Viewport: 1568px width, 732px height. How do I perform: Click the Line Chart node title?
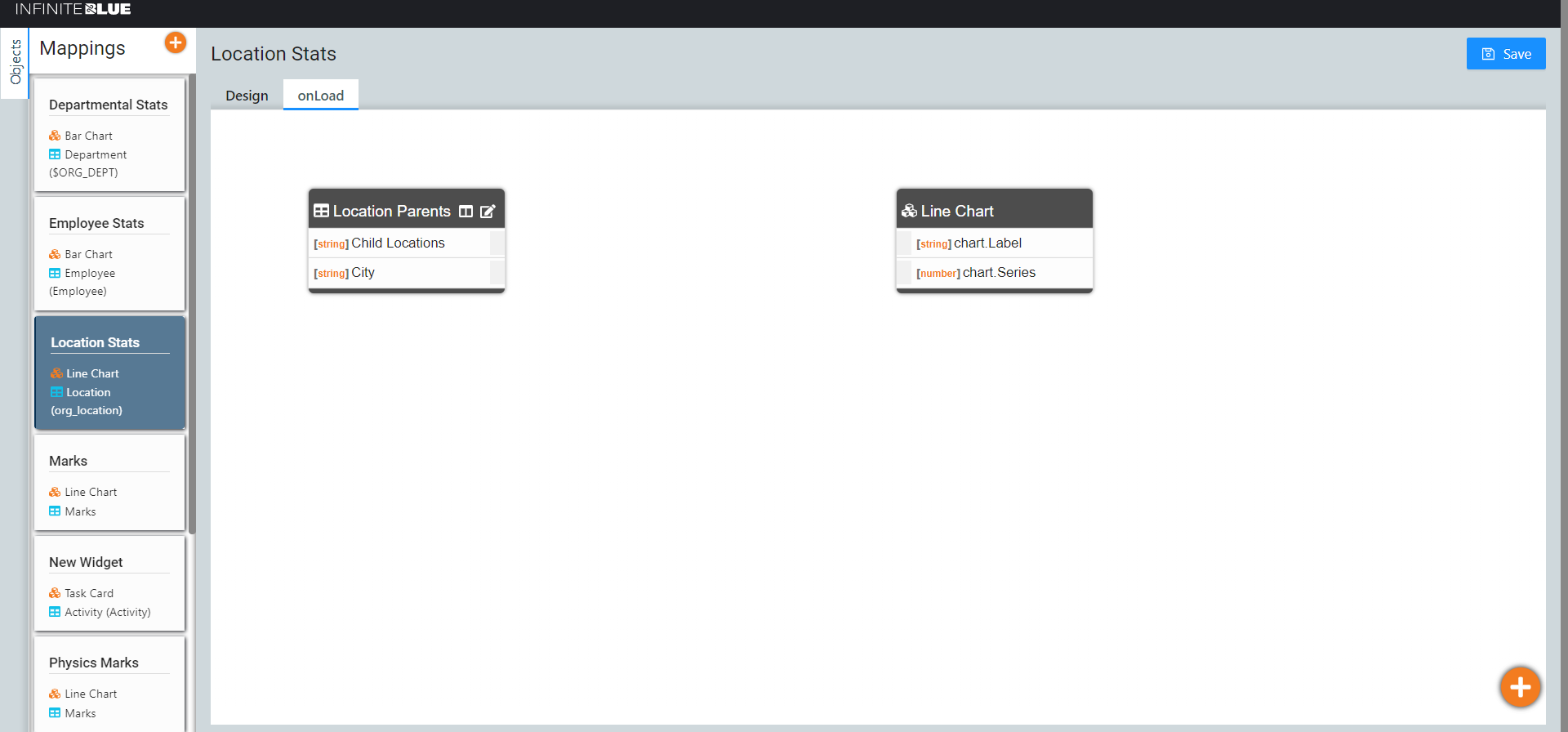pyautogui.click(x=957, y=211)
